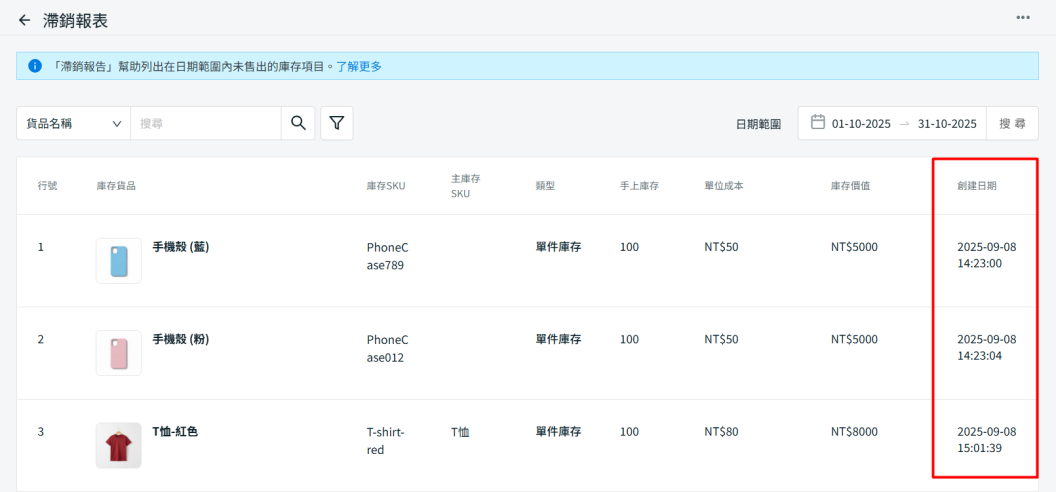The height and width of the screenshot is (492, 1056).
Task: Type in the 搜尋 input field
Action: click(x=205, y=124)
